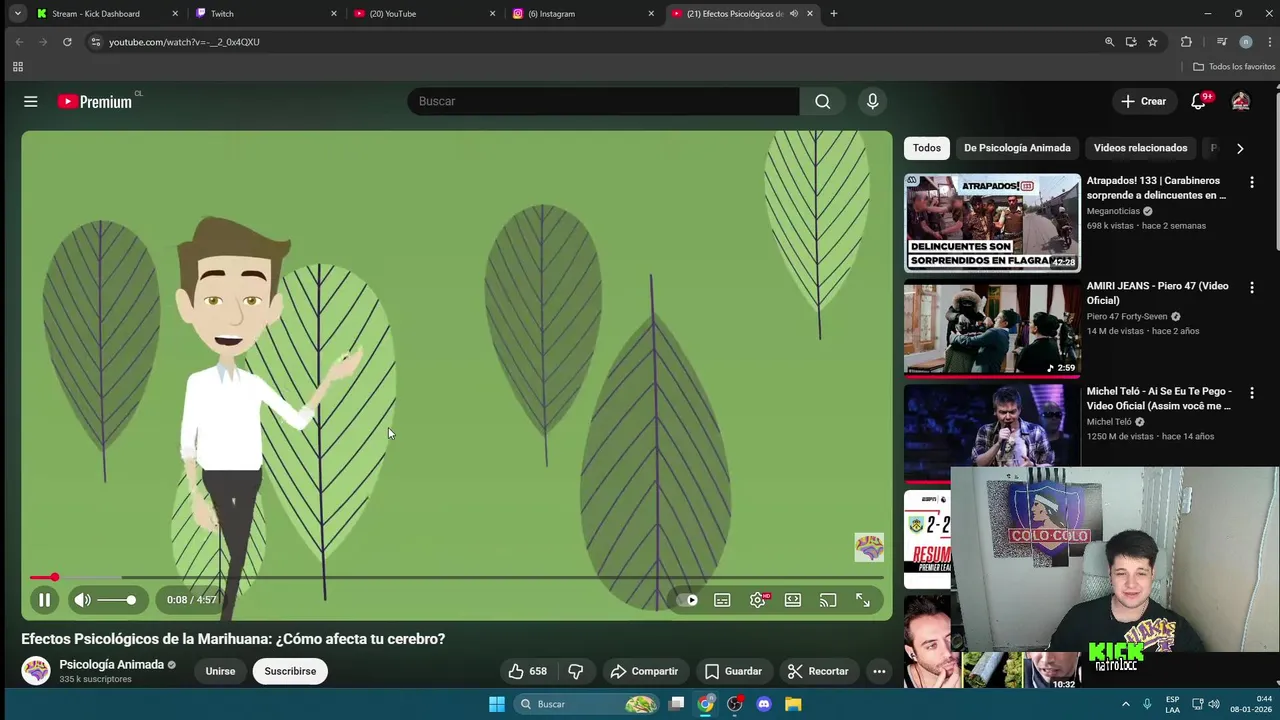
Task: Click the channel watermark in video corner
Action: click(869, 547)
